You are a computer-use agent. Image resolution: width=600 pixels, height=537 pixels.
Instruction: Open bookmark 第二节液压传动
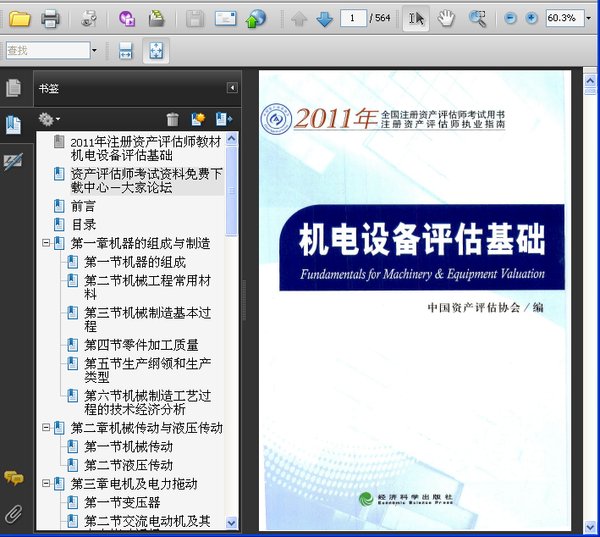tap(129, 465)
